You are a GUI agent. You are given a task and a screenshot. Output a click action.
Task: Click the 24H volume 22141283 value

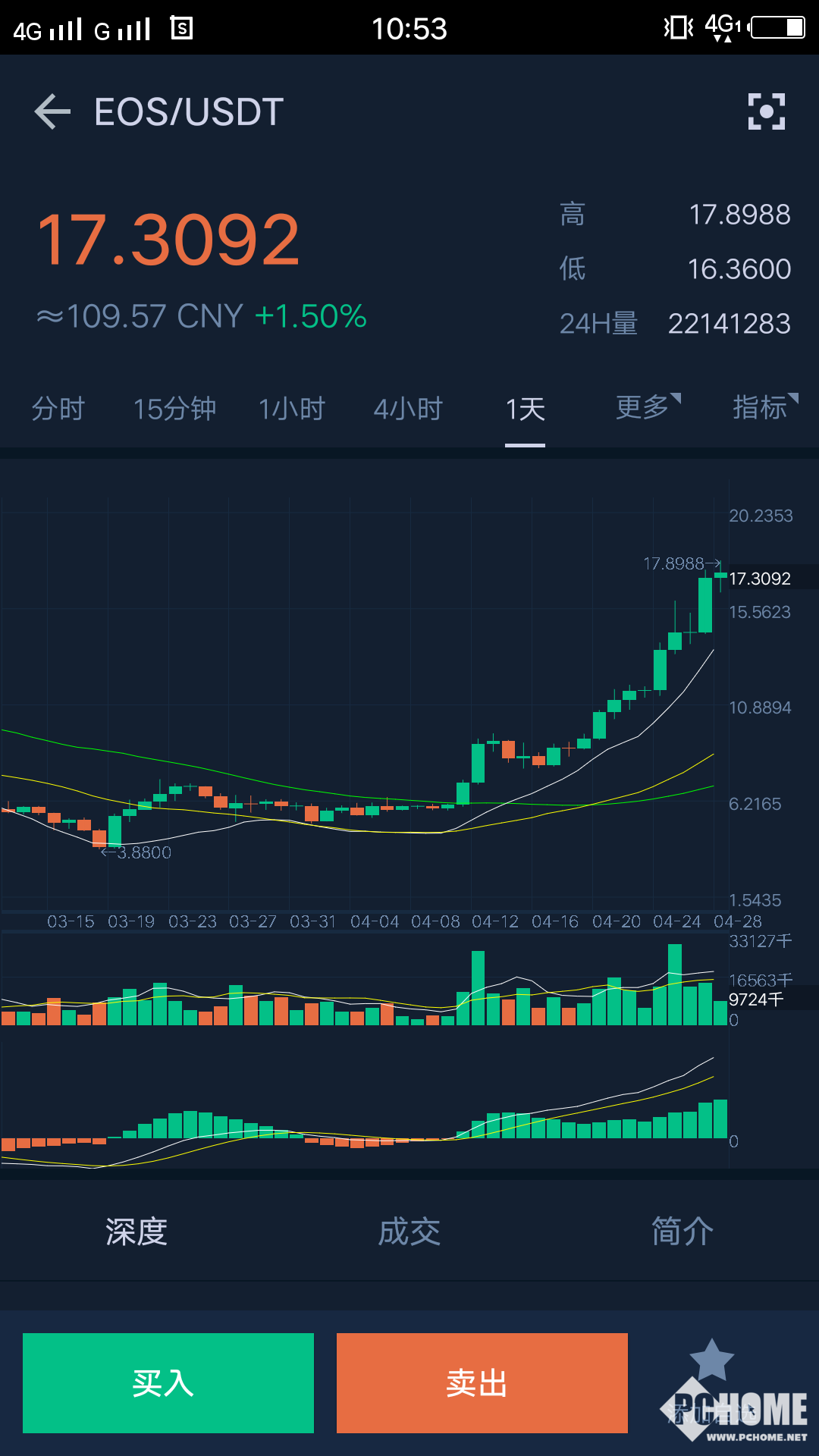point(730,324)
